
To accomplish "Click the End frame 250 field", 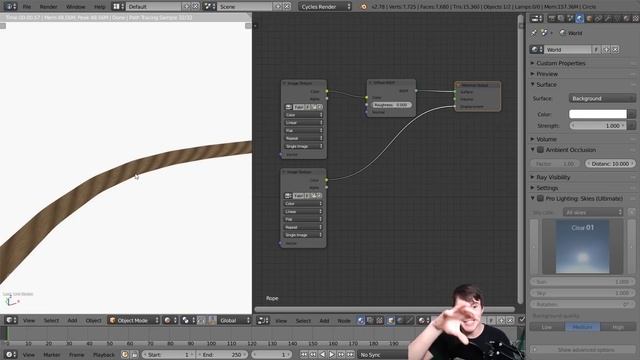I will click(x=221, y=355).
